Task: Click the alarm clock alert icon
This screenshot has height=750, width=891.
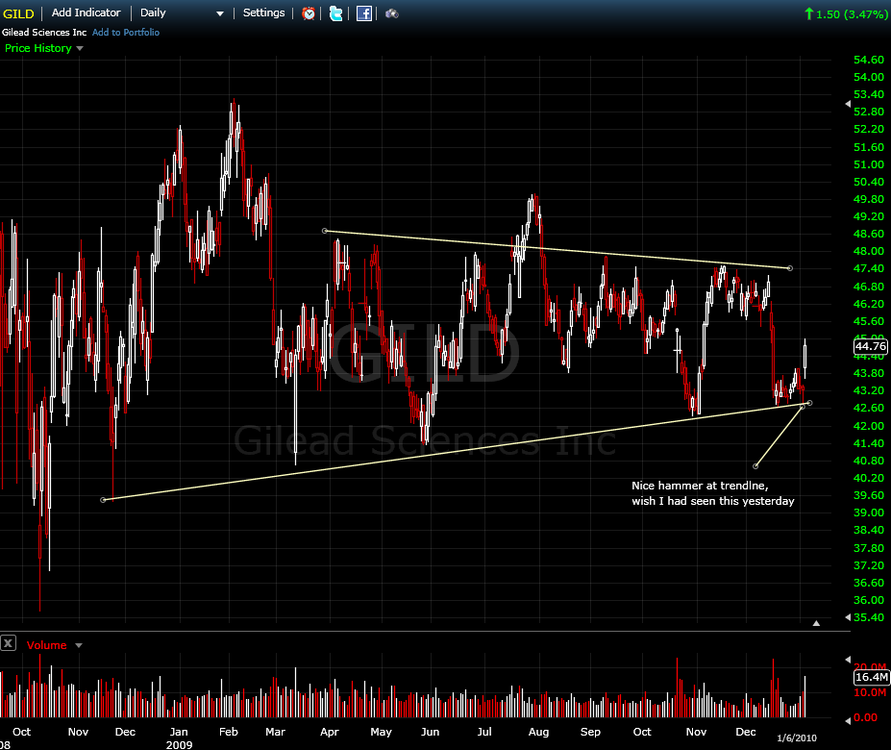Action: coord(309,14)
